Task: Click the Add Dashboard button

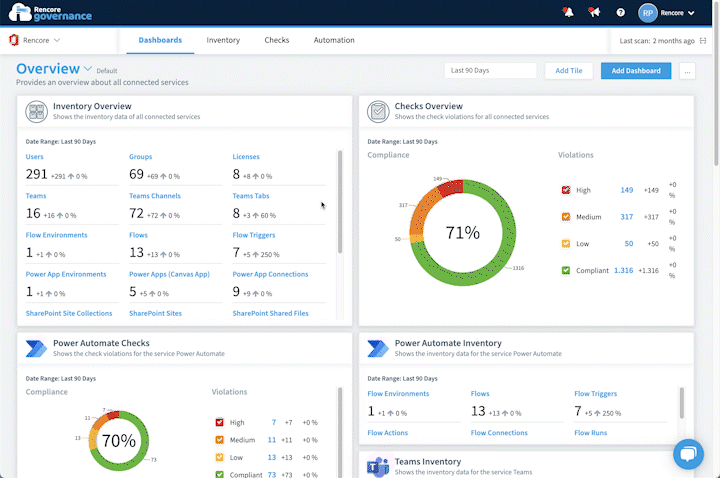Action: pyautogui.click(x=636, y=71)
